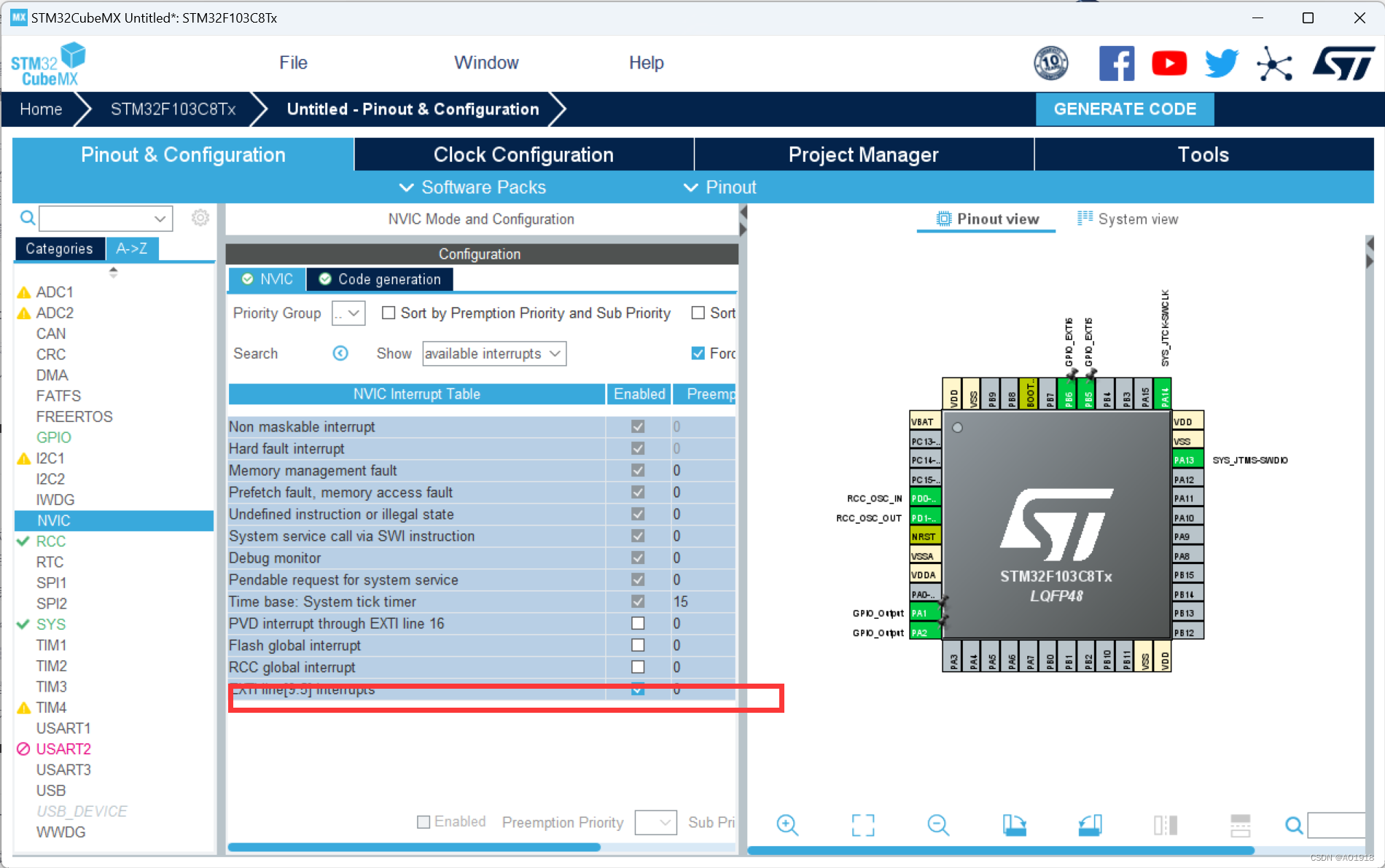Collapse the pinout panel with the right edge arrows
This screenshot has width=1385, height=868.
click(x=1370, y=251)
